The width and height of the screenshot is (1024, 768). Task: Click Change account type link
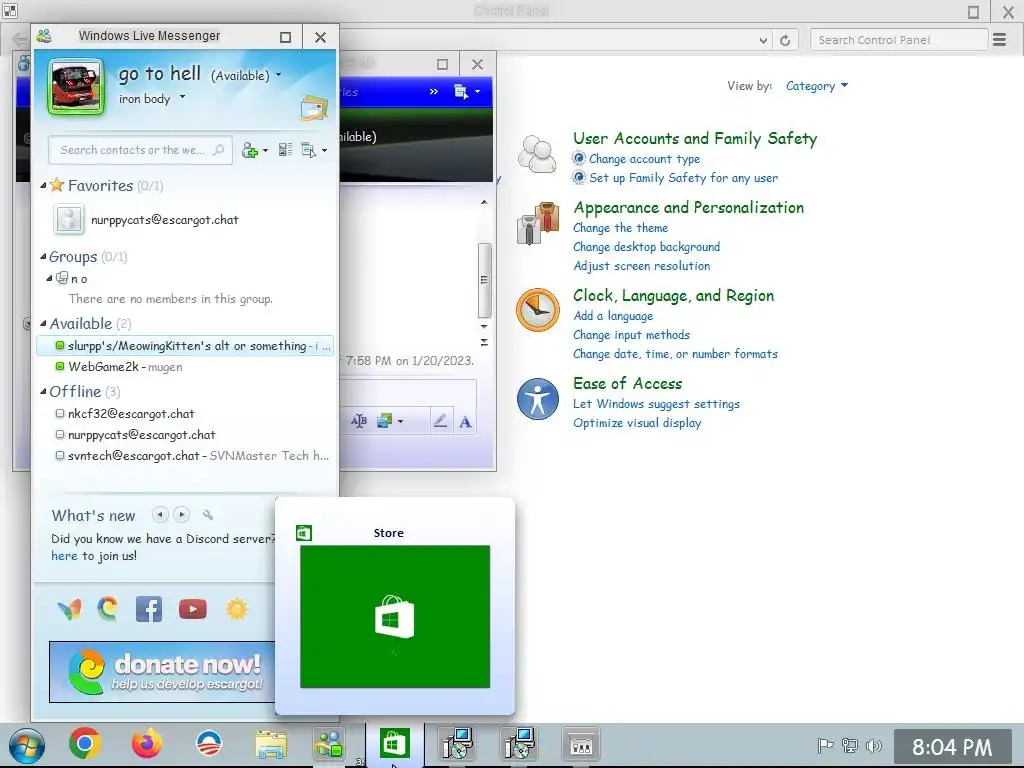pyautogui.click(x=644, y=159)
